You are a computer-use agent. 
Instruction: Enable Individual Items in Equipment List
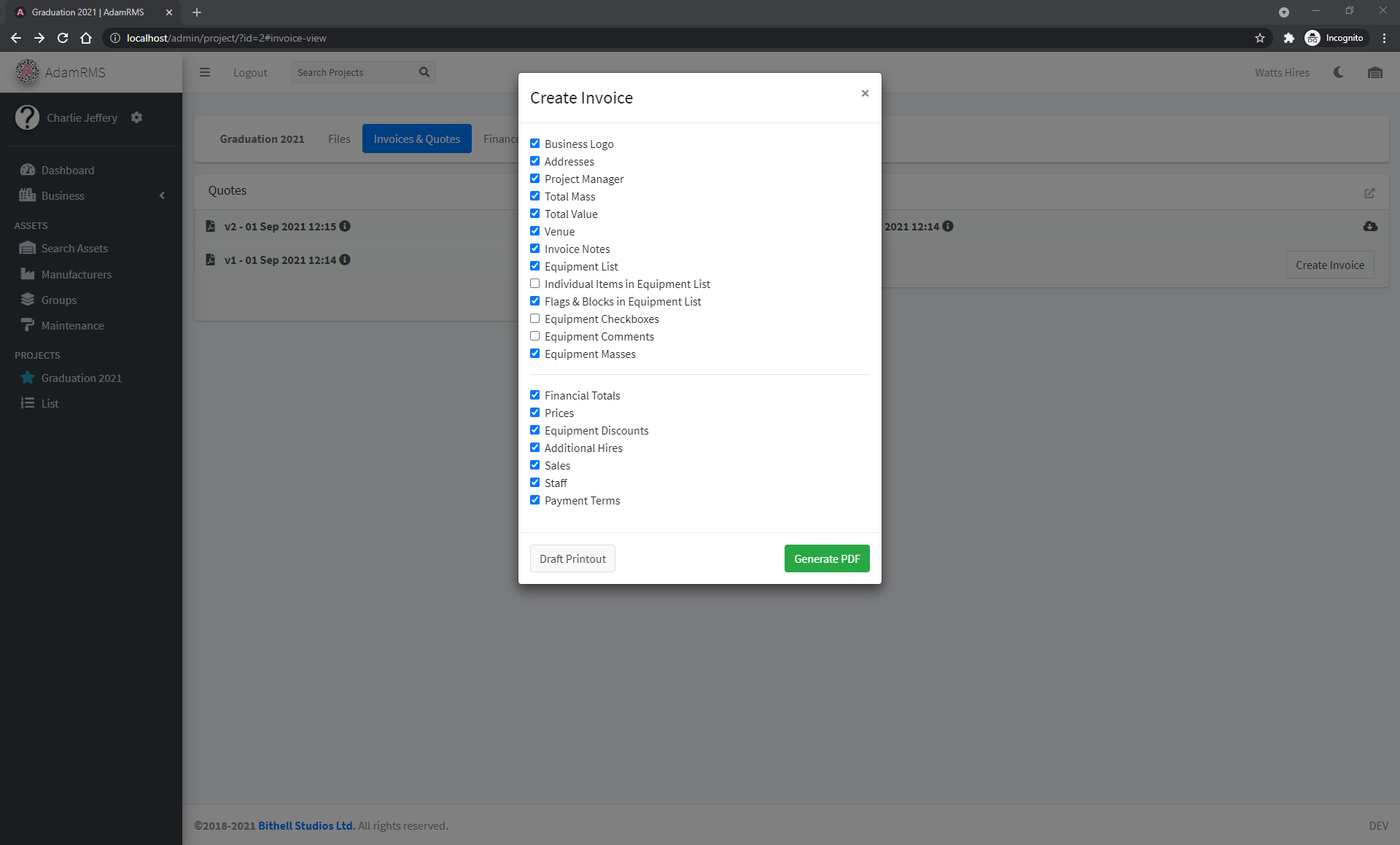(535, 283)
